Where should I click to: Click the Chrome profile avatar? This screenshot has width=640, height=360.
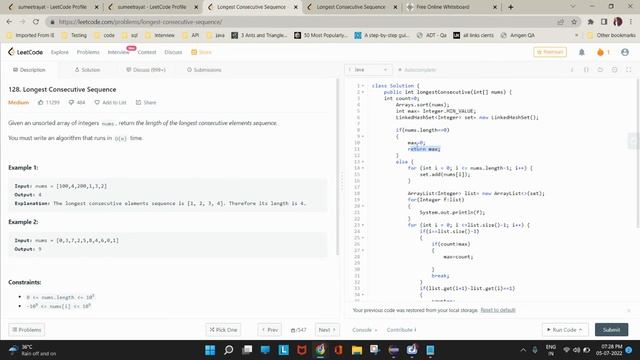point(618,22)
